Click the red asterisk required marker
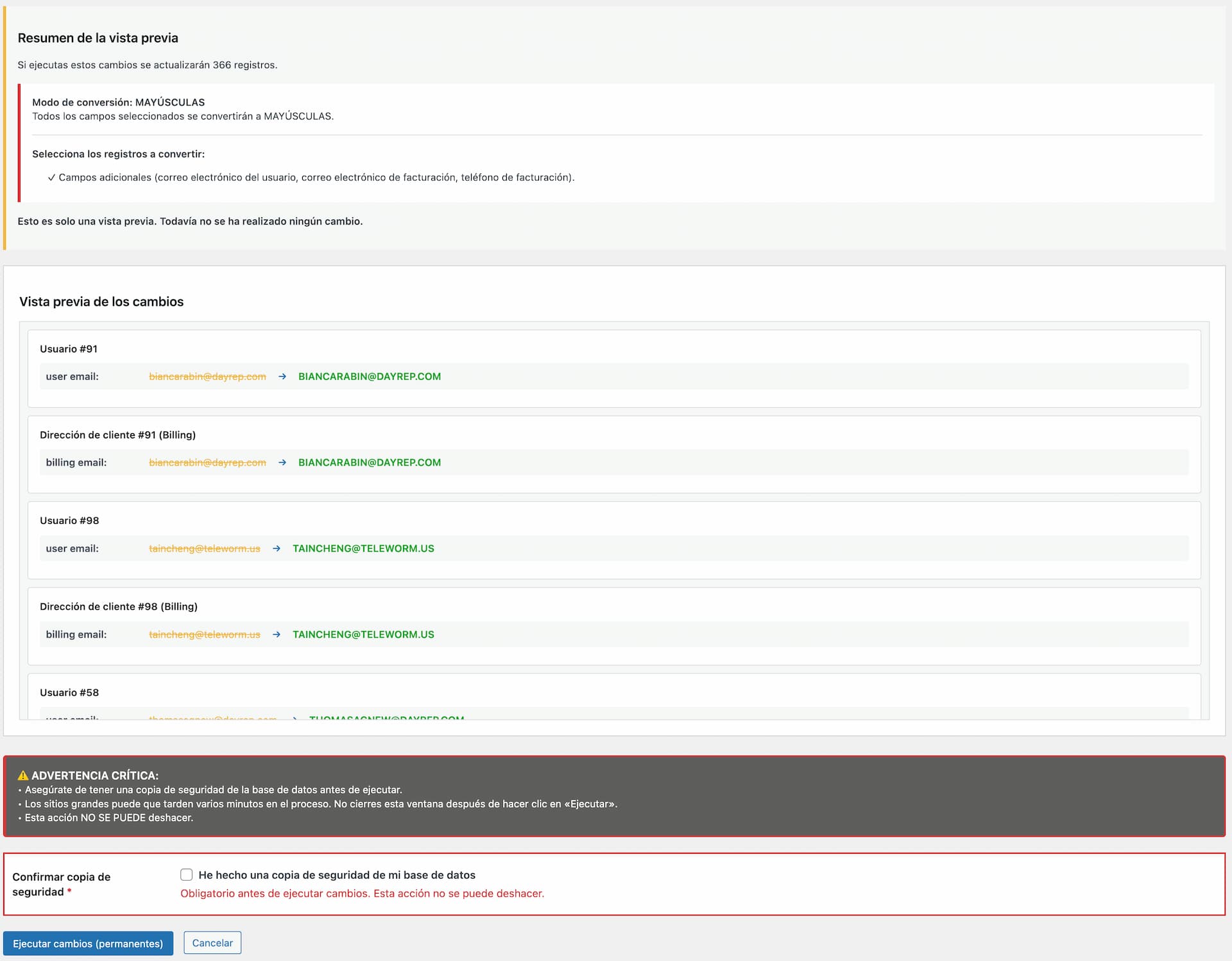The image size is (1232, 961). pyautogui.click(x=69, y=892)
